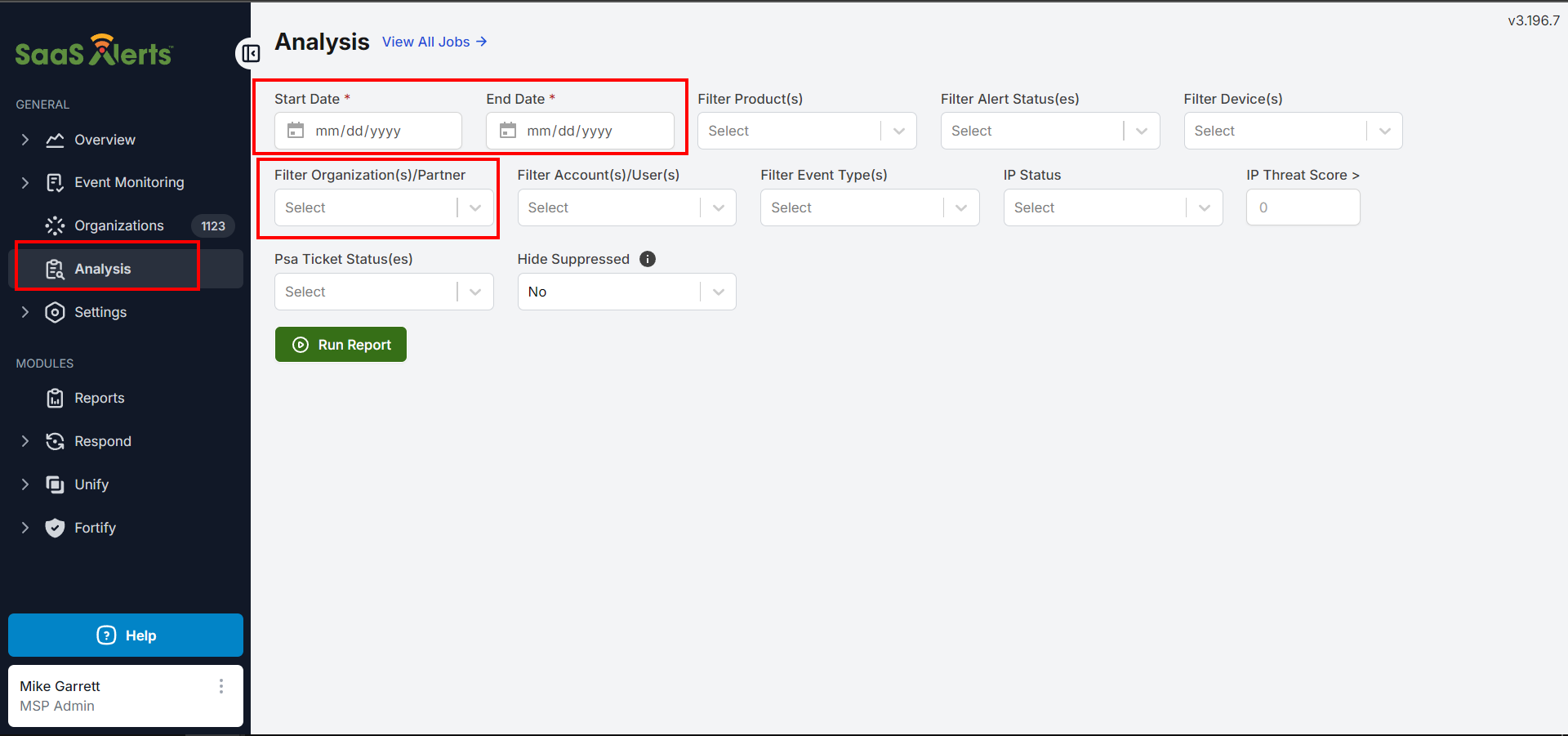Open the Organizations page icon
Viewport: 1568px width, 736px height.
[x=55, y=225]
